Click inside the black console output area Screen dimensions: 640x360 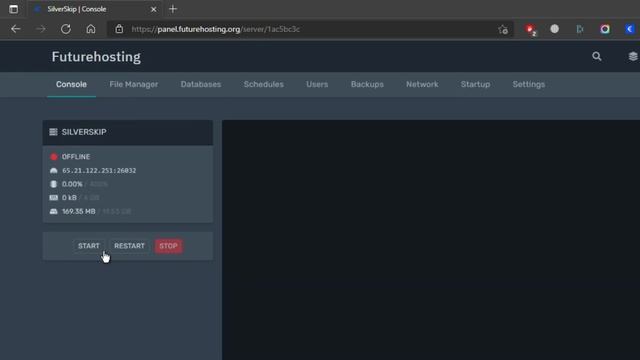tap(431, 240)
